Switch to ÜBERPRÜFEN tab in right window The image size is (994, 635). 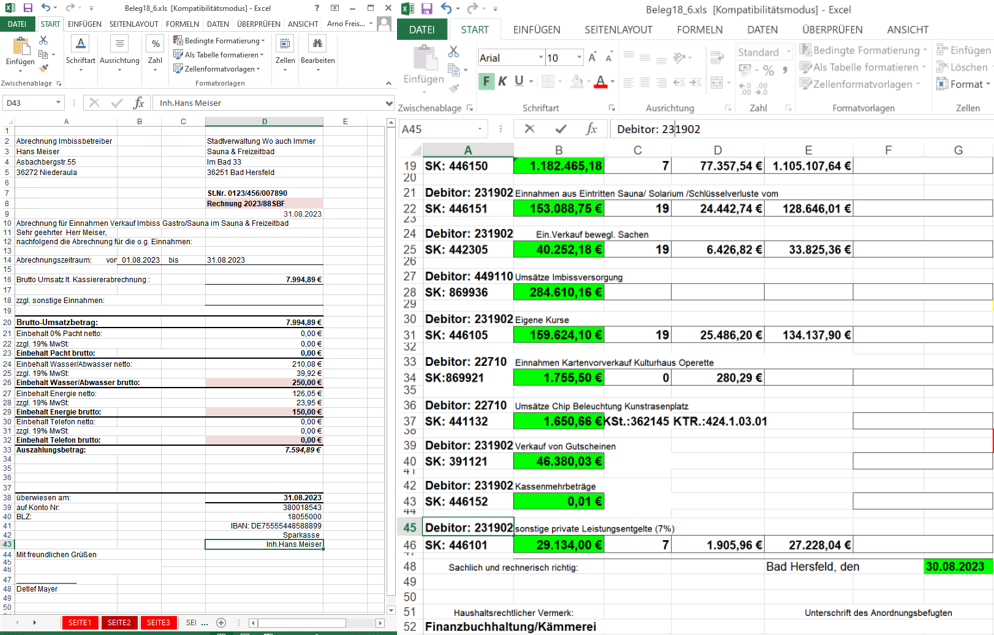[x=832, y=30]
